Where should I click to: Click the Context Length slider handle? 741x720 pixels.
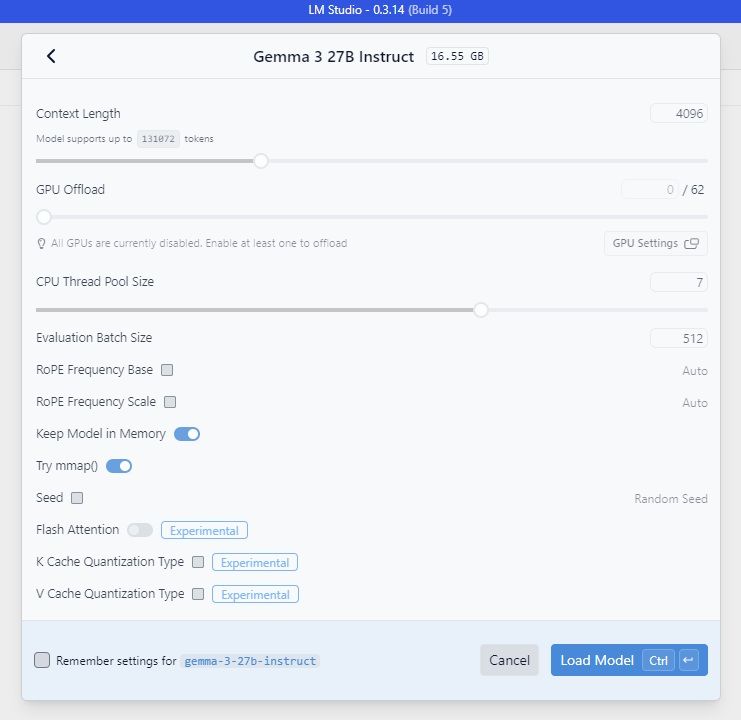pos(261,160)
